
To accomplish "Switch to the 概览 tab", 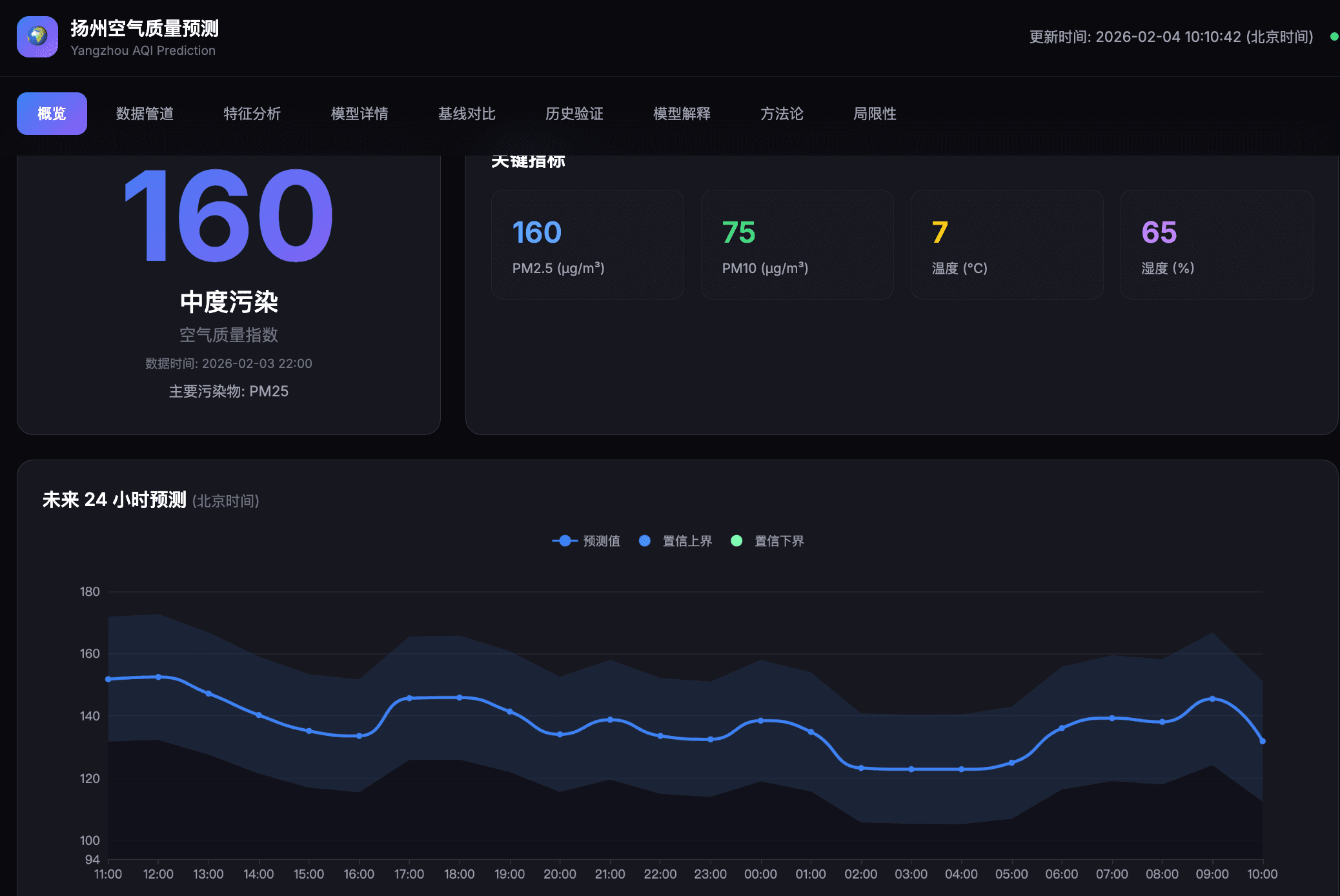I will tap(52, 114).
